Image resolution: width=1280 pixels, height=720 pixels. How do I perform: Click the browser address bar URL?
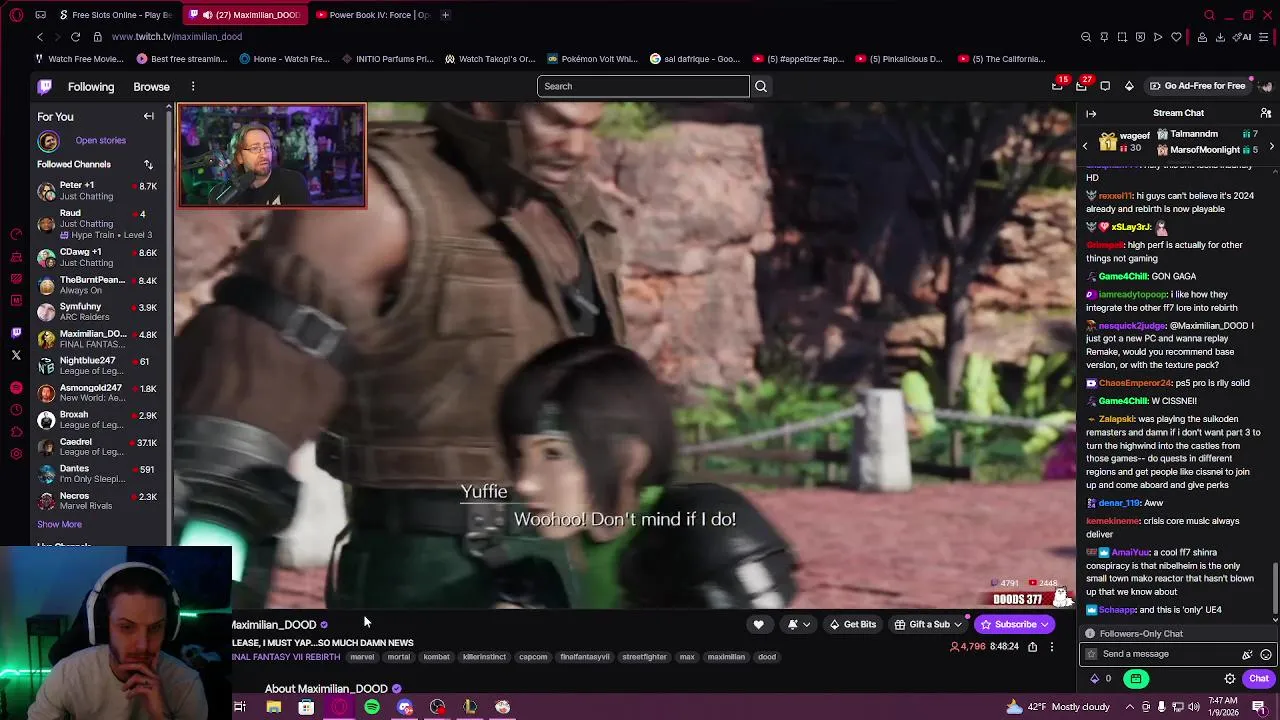pos(177,37)
